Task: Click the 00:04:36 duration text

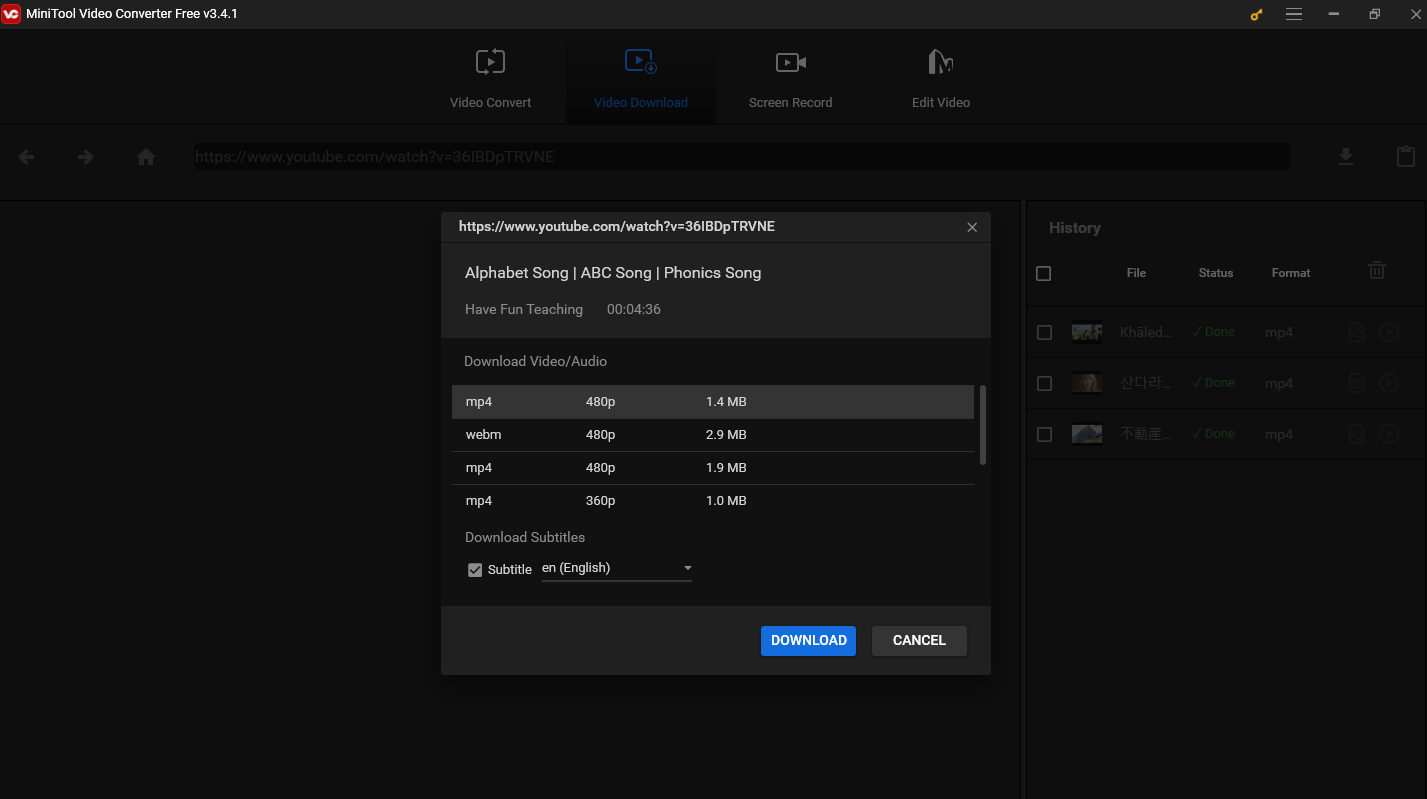Action: point(634,310)
